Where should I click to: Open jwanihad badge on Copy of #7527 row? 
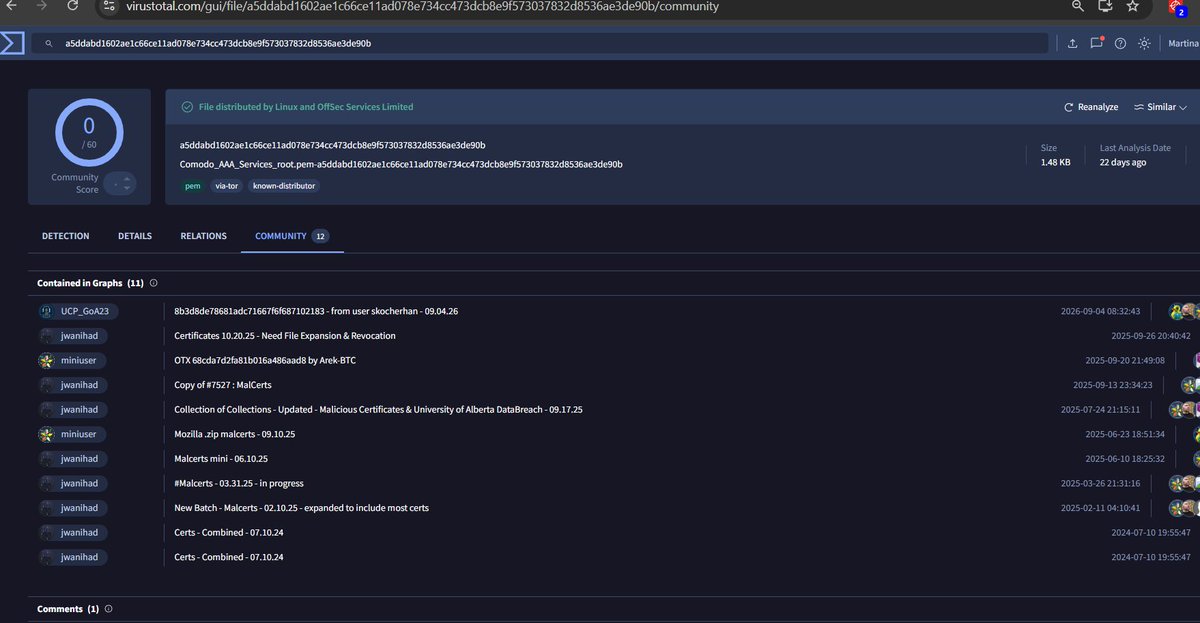point(75,385)
